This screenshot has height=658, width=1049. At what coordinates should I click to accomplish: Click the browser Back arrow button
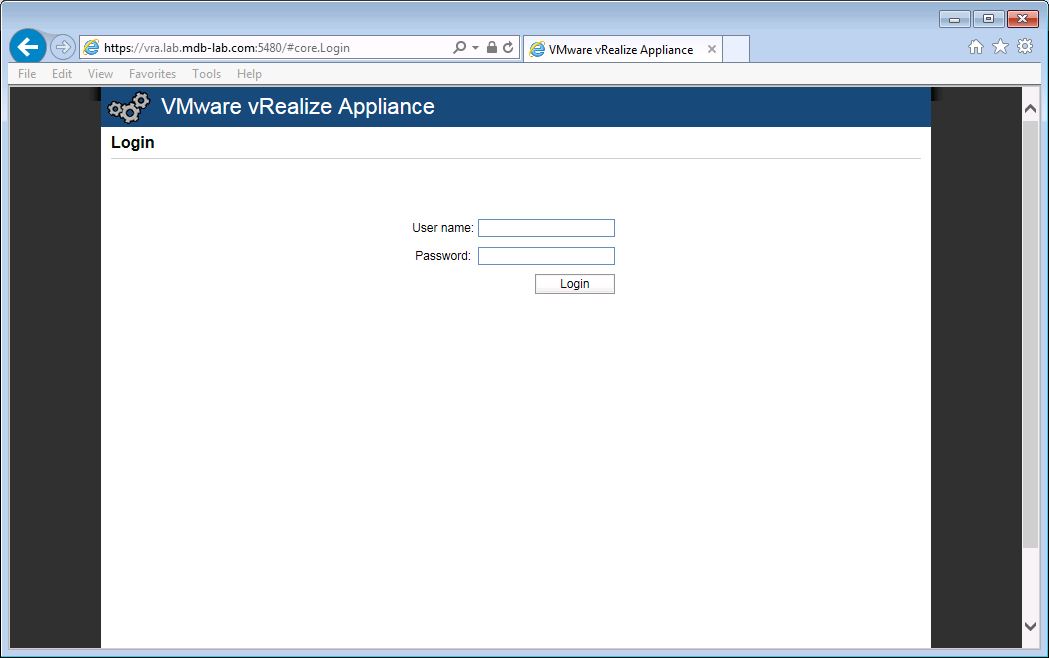tap(28, 47)
